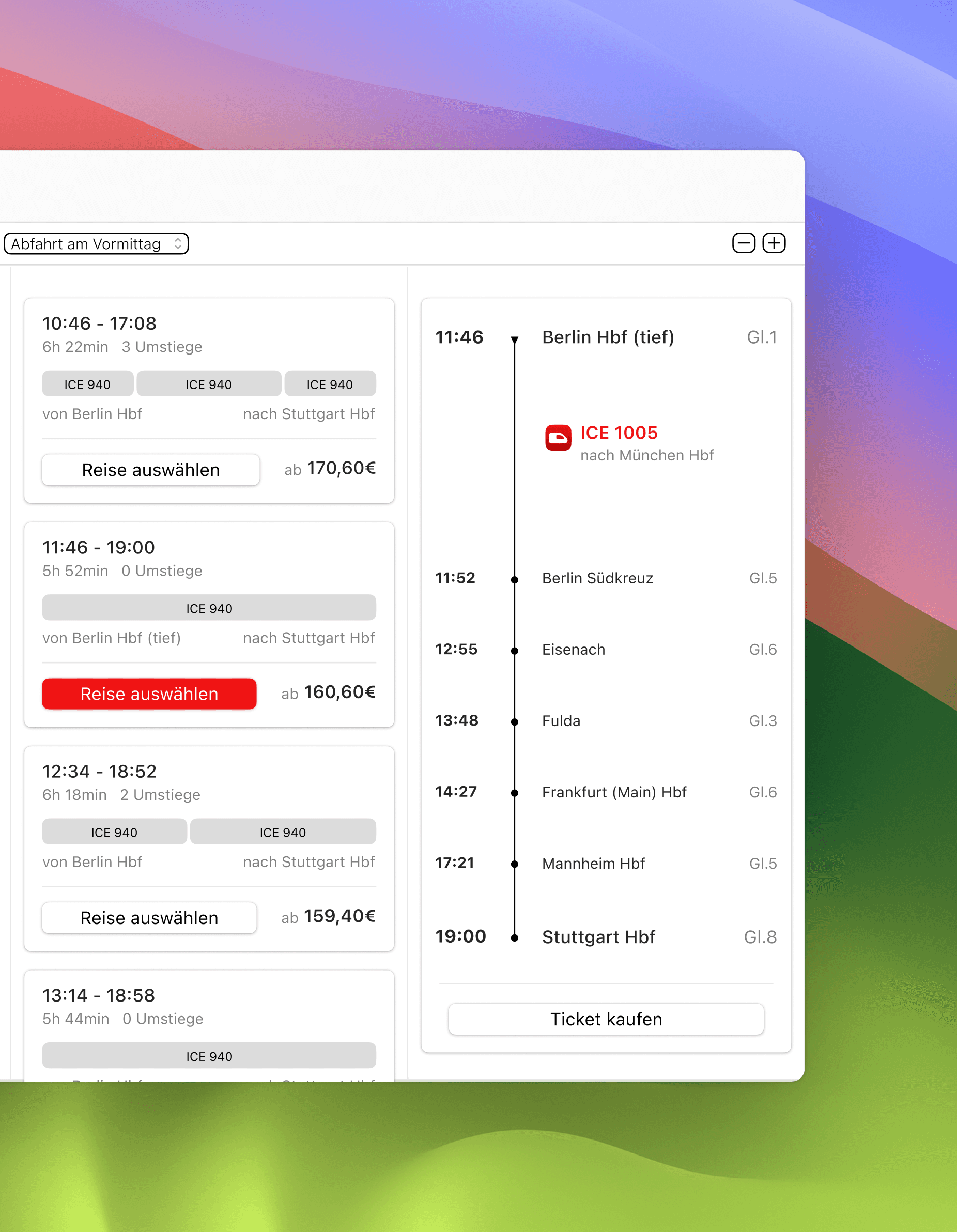
Task: Open the Abfahrt am Vormittag dropdown
Action: tap(96, 244)
